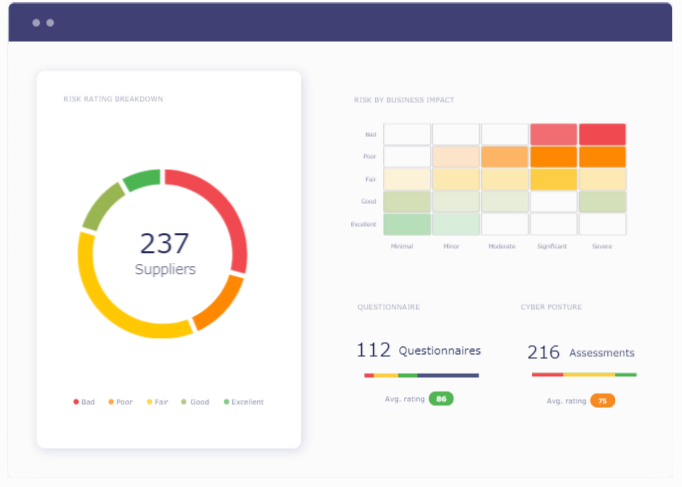The width and height of the screenshot is (682, 487).
Task: Select the heatmap cell for Poor and Moderate
Action: click(x=505, y=157)
